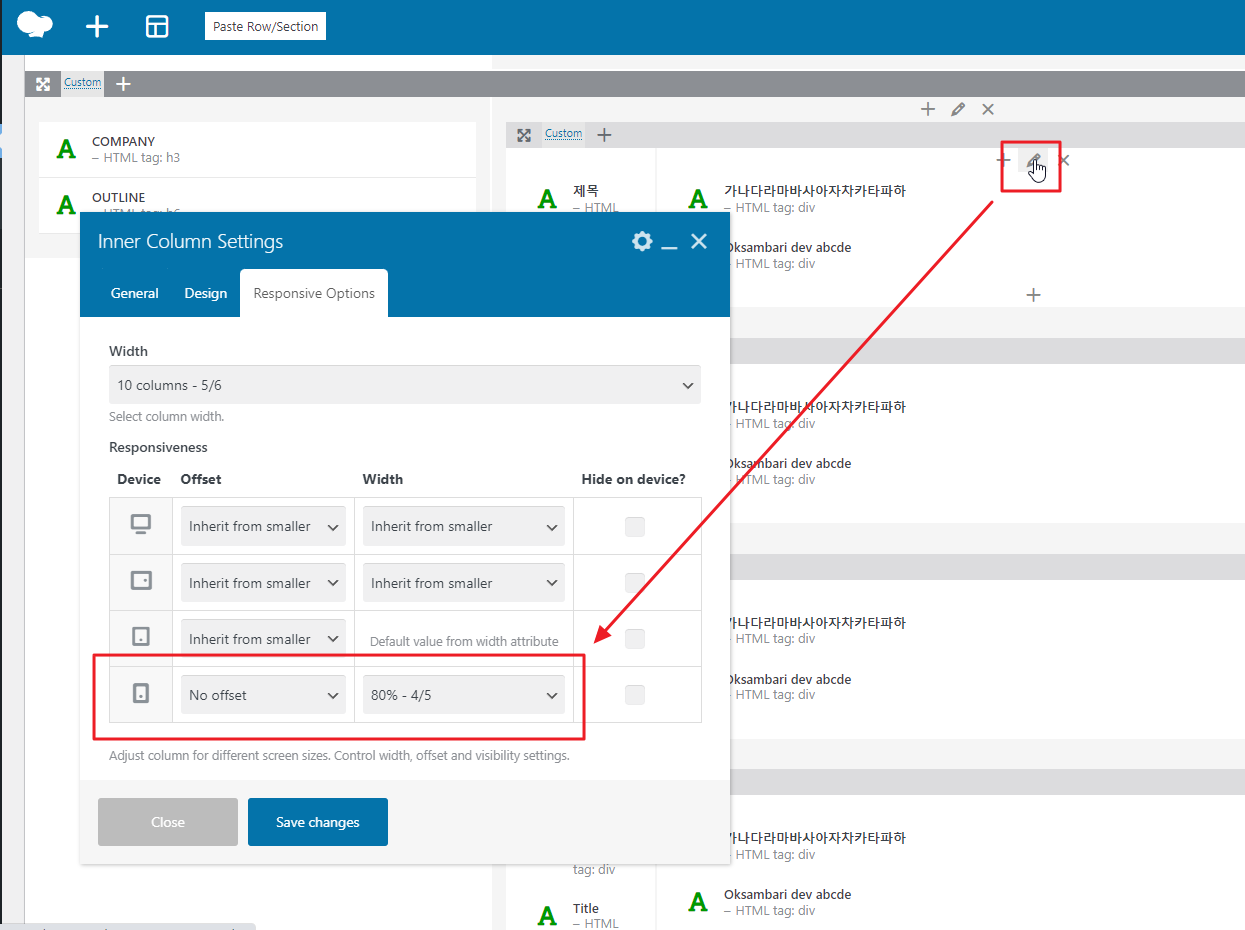Open Offset dropdown in portrait tablet row
The height and width of the screenshot is (930, 1245).
(x=263, y=639)
